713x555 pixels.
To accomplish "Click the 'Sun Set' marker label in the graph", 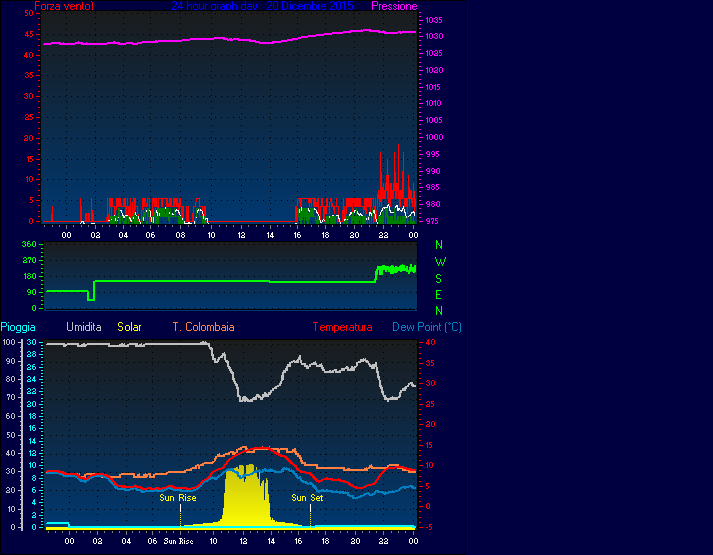I will click(x=307, y=498).
